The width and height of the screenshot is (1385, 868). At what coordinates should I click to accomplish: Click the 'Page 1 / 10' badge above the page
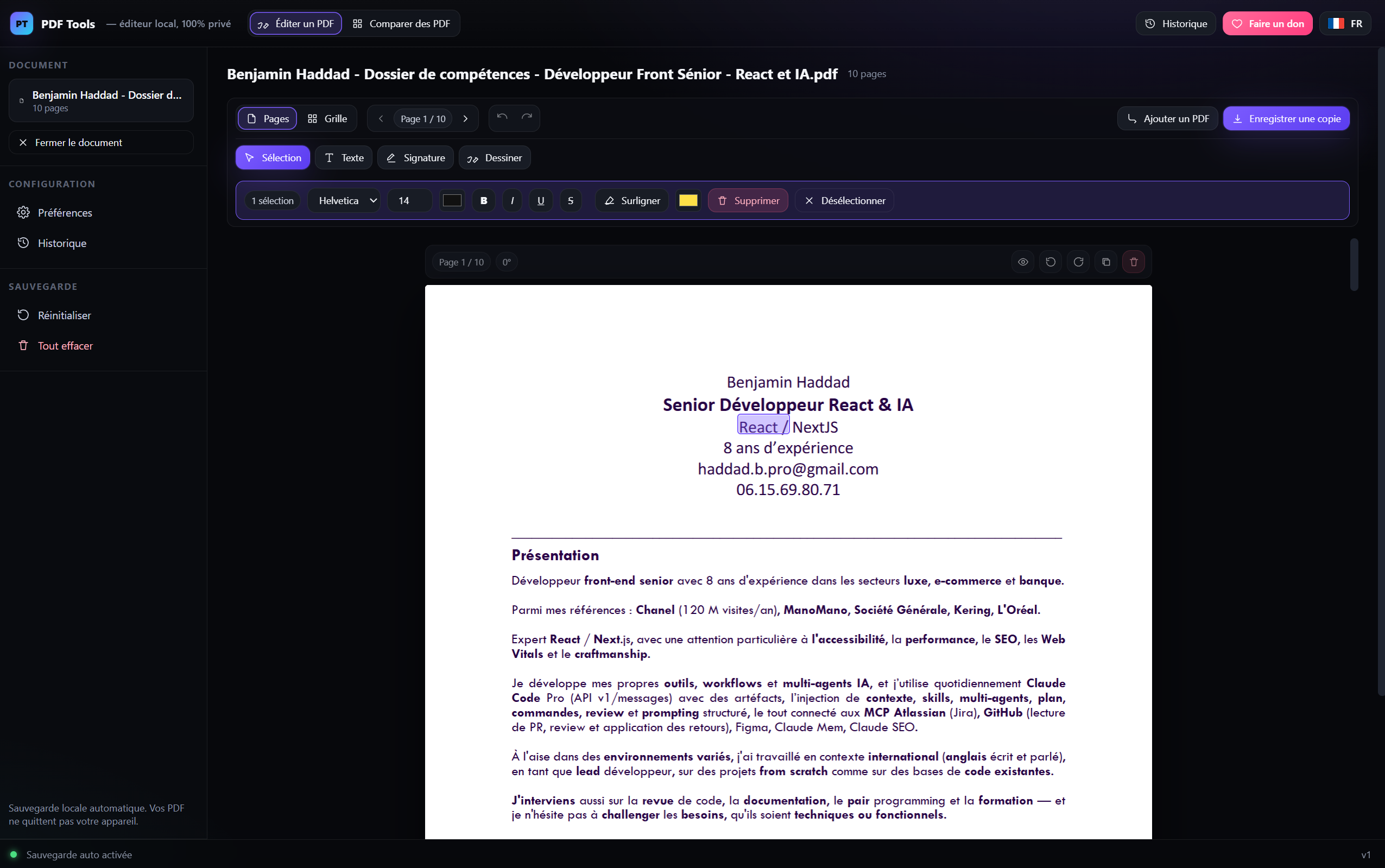[x=461, y=262]
